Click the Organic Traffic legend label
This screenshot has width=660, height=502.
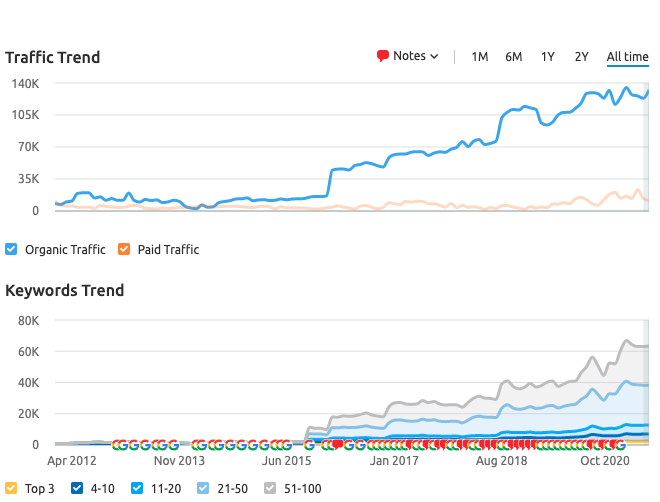[x=65, y=250]
